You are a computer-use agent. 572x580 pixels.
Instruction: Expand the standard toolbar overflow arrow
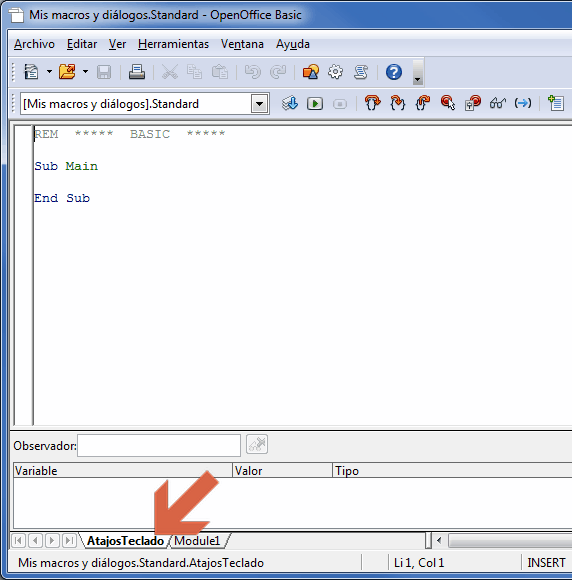418,72
